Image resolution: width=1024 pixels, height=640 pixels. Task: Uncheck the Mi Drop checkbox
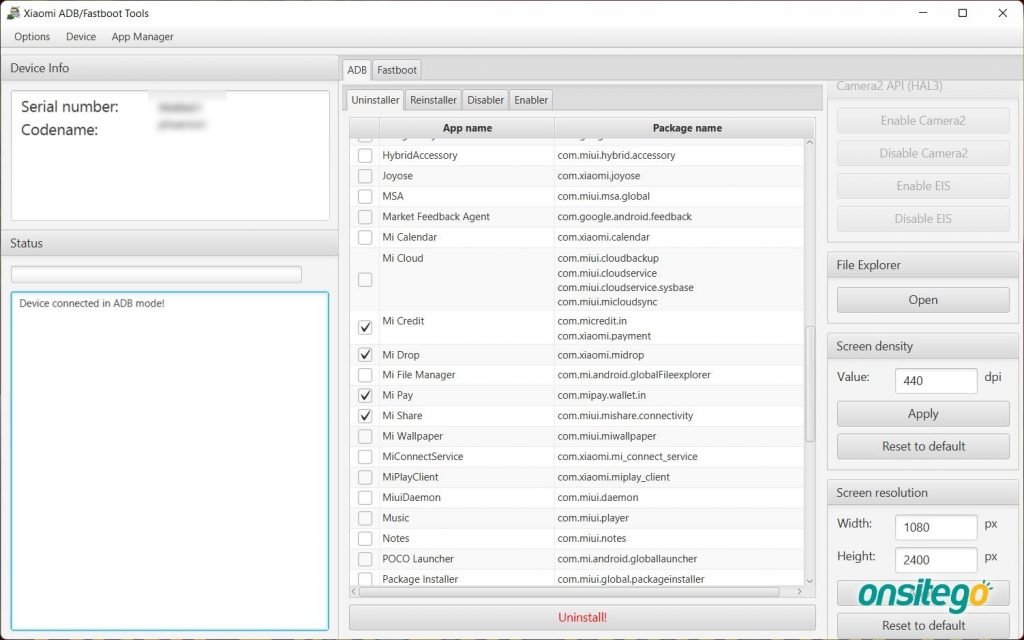coord(365,355)
